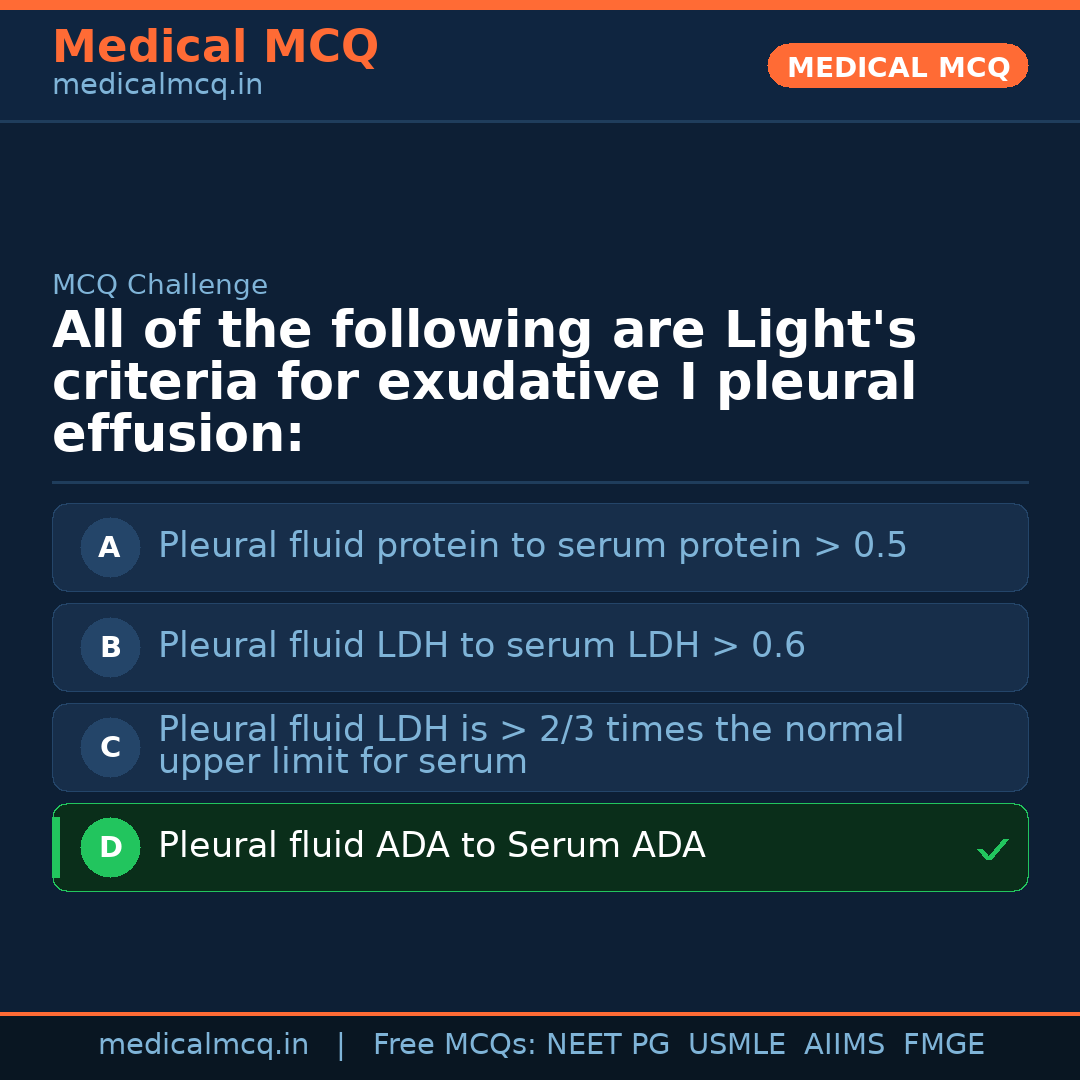Click the orange Medical MCQ header title
This screenshot has height=1080, width=1080.
(x=215, y=47)
